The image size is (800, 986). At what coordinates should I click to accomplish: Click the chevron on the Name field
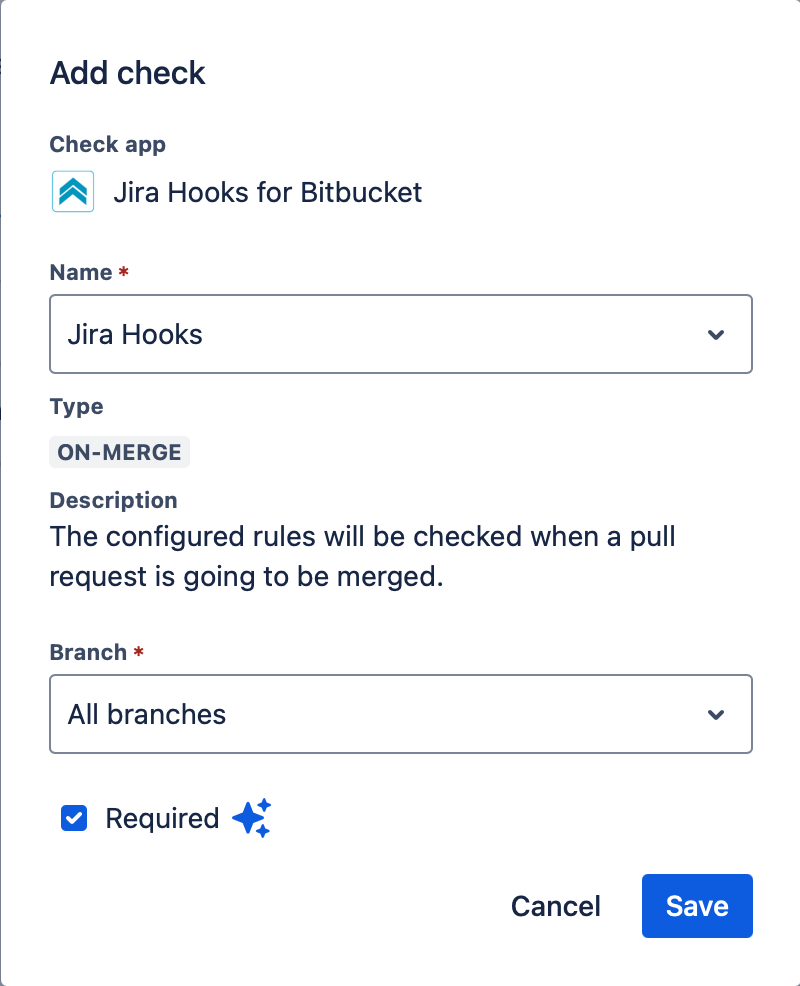click(716, 334)
